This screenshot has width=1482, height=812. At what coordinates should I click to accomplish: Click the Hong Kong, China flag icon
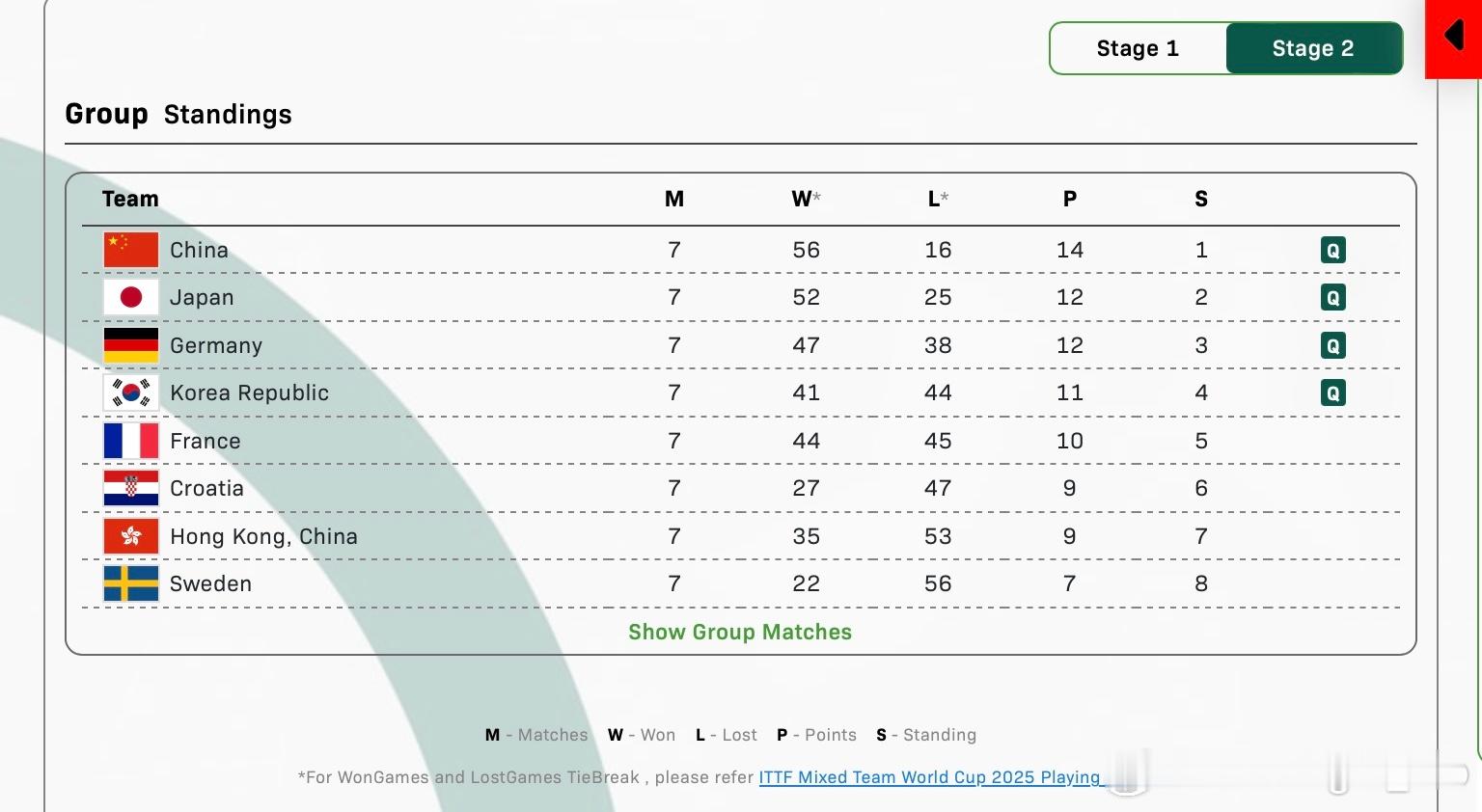click(131, 536)
